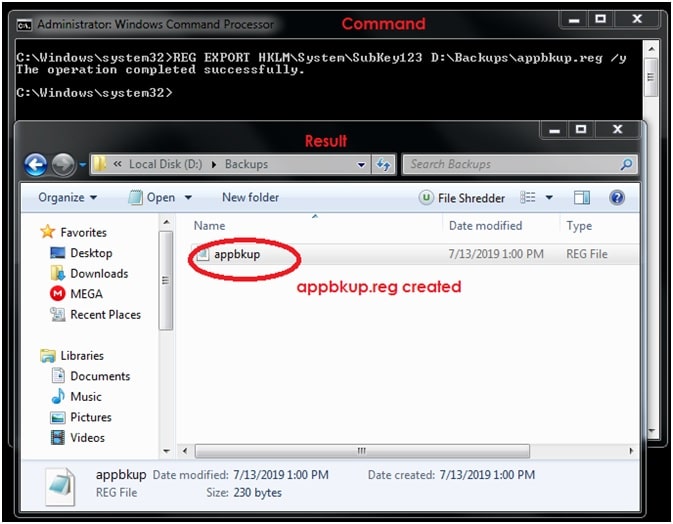This screenshot has width=673, height=524.
Task: Click the Open button in toolbar
Action: (152, 198)
